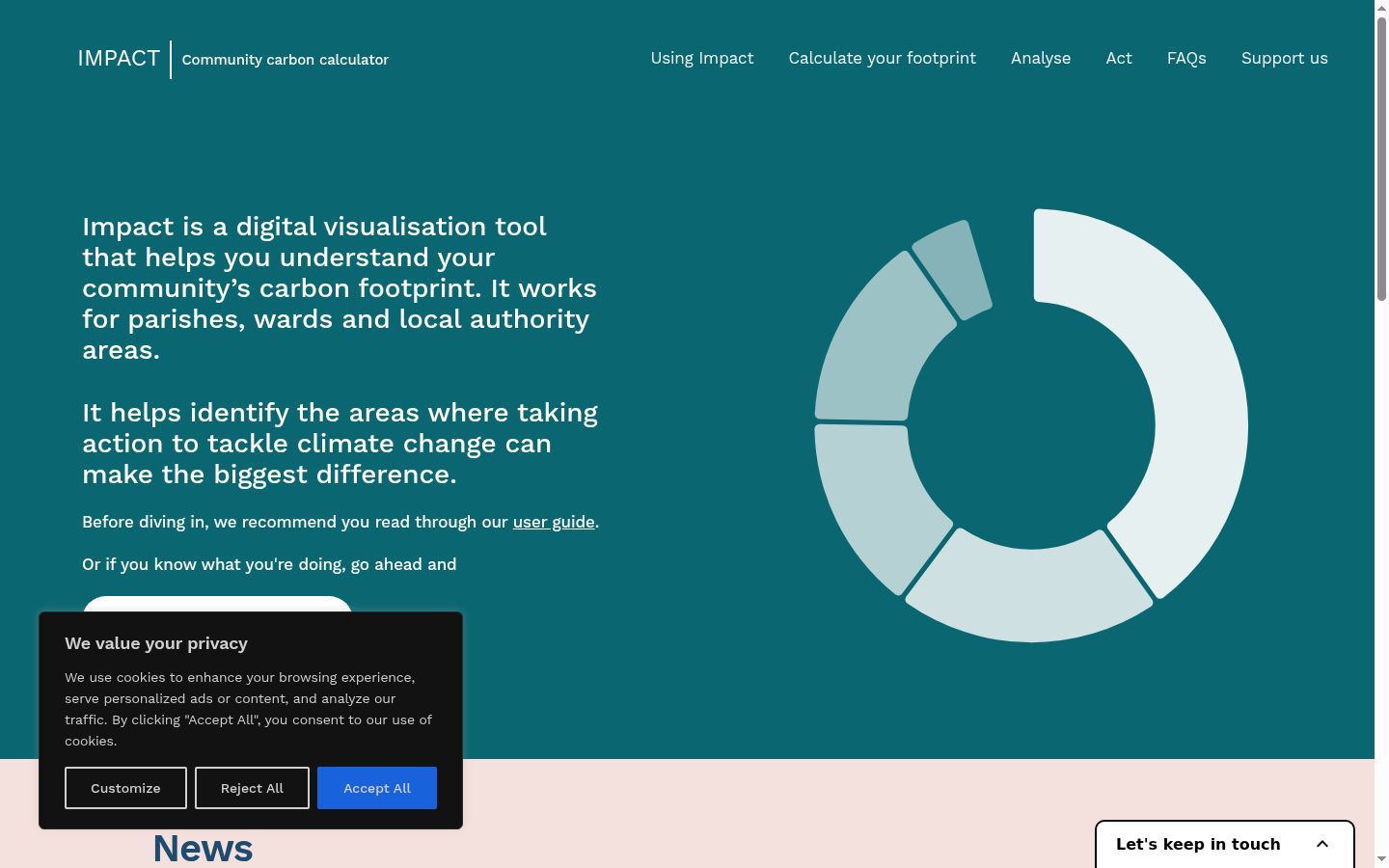Open the FAQs page link
Screen dimensions: 1389x868
[1186, 58]
